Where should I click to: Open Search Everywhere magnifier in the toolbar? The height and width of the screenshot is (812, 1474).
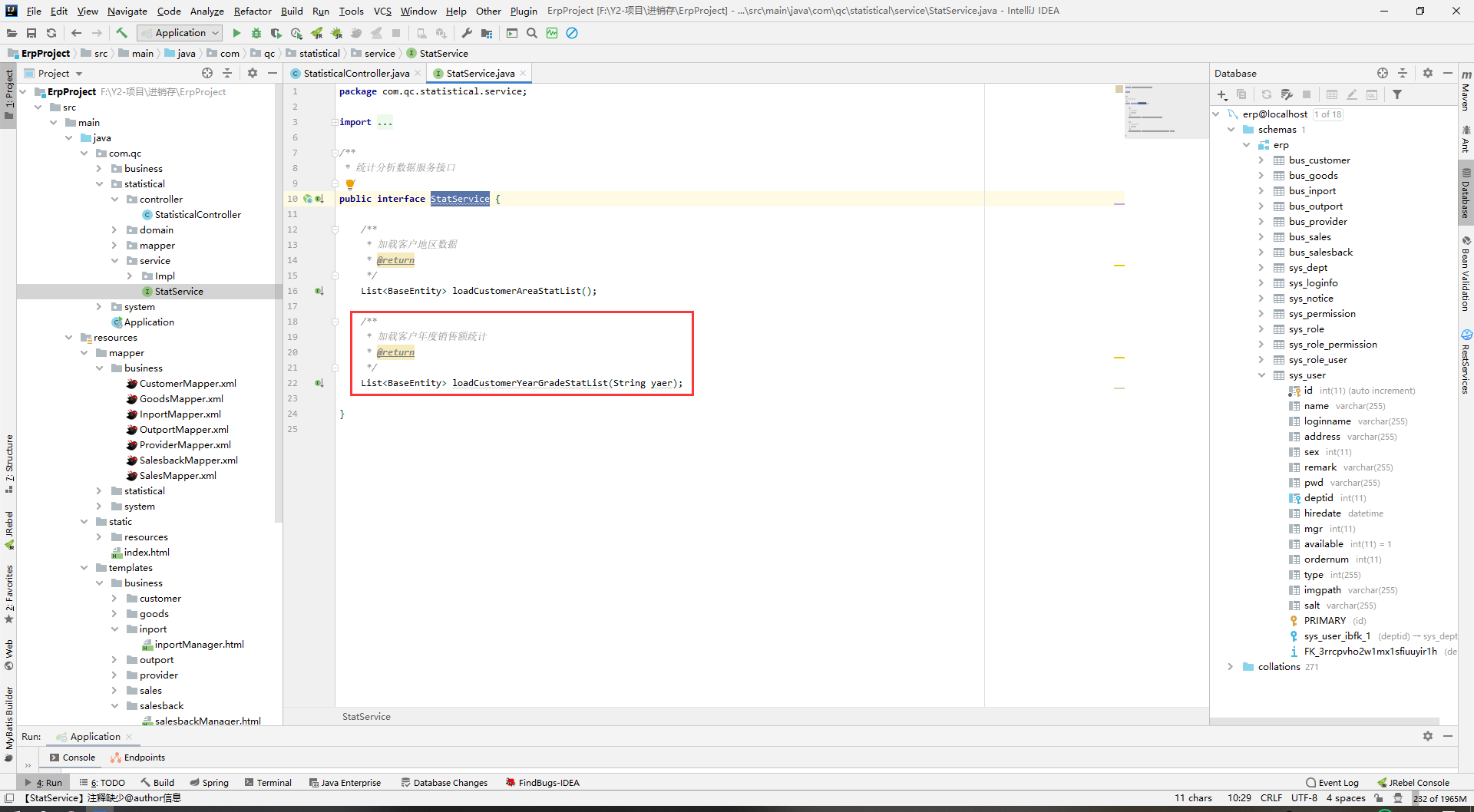(x=532, y=33)
